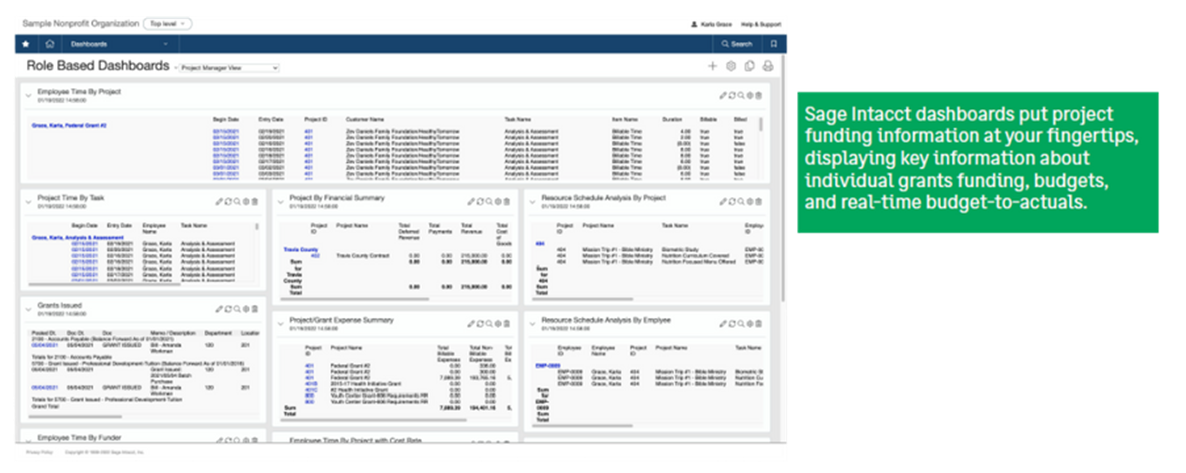Open the Top level entity dropdown

click(167, 24)
